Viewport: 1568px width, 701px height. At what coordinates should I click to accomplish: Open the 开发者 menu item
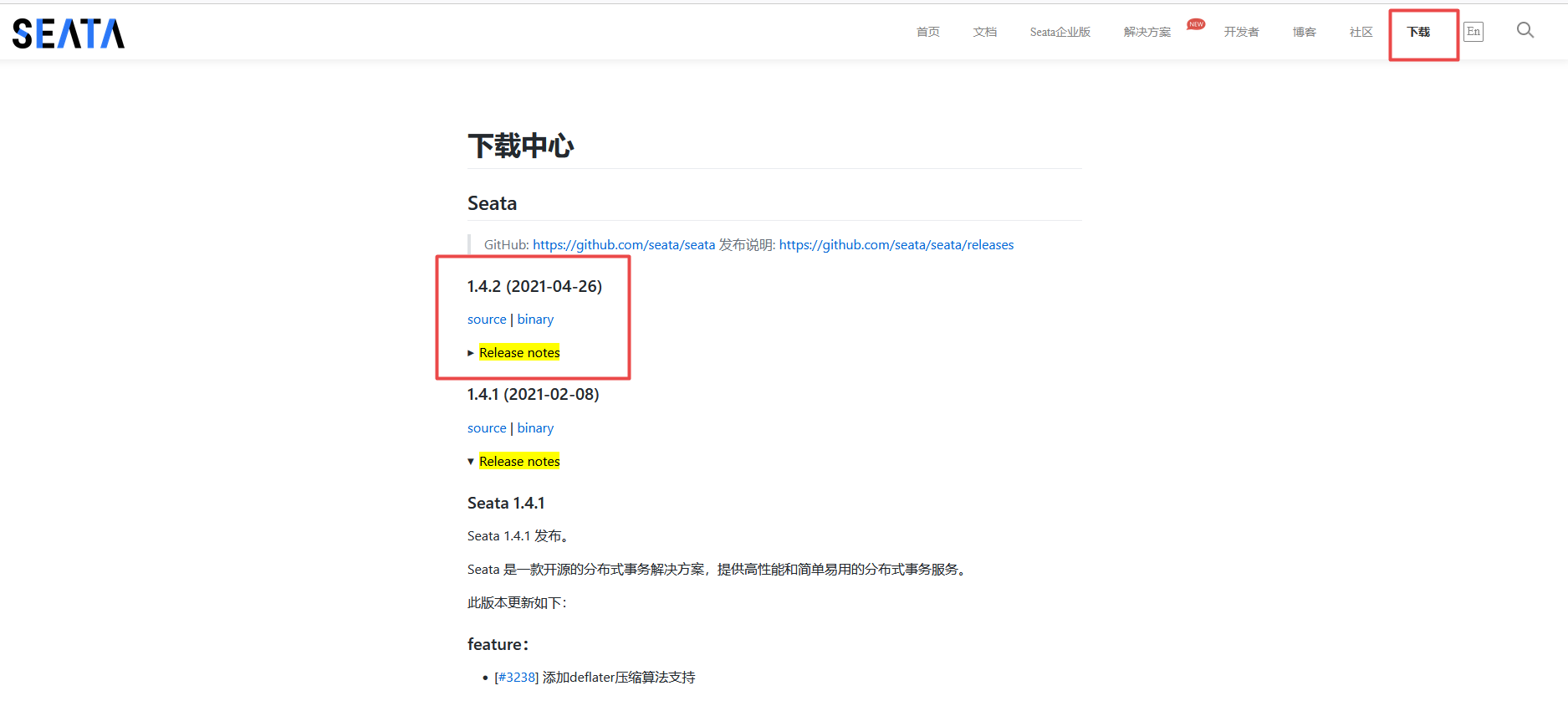(1242, 32)
